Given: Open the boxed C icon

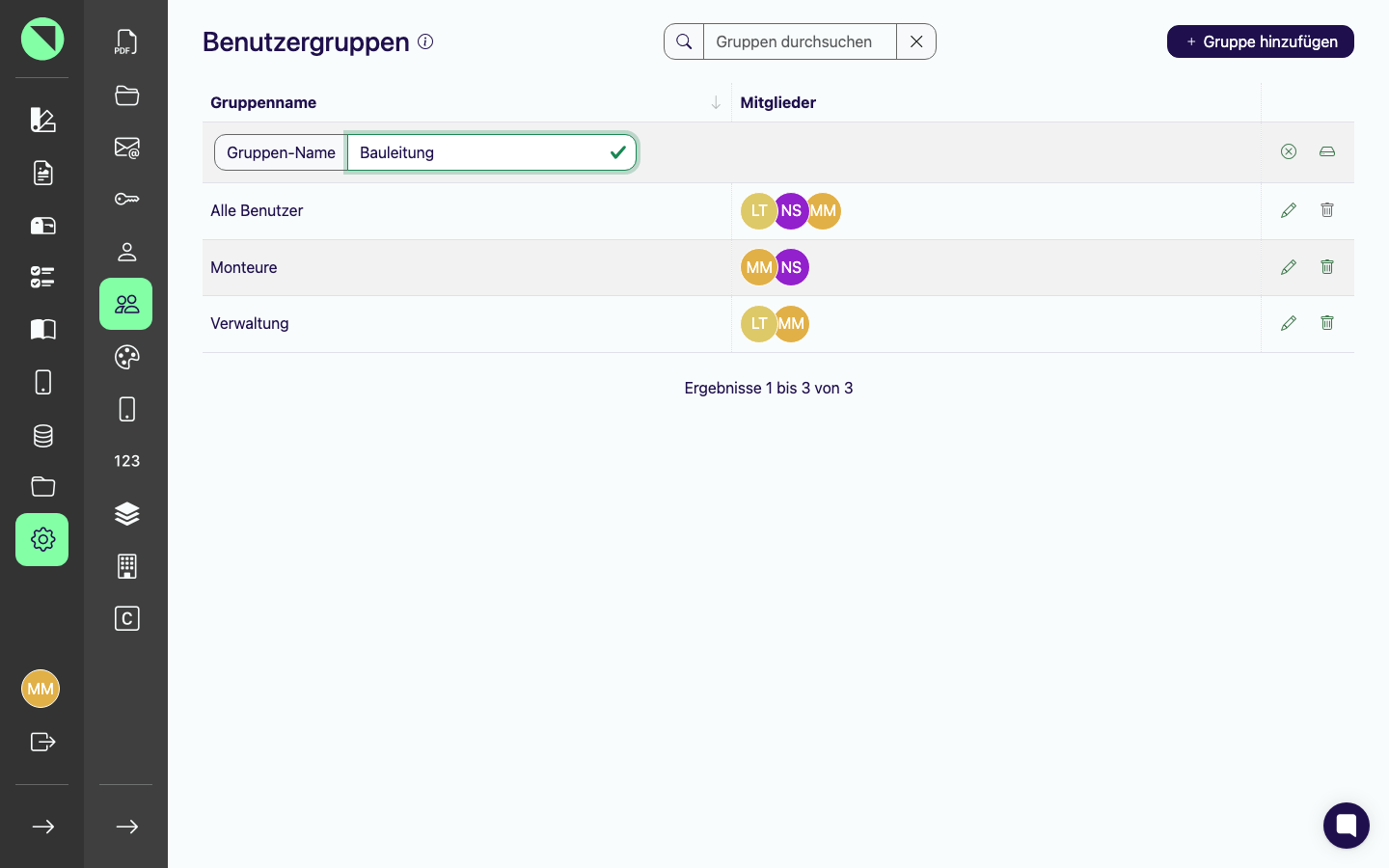Looking at the screenshot, I should pos(126,618).
